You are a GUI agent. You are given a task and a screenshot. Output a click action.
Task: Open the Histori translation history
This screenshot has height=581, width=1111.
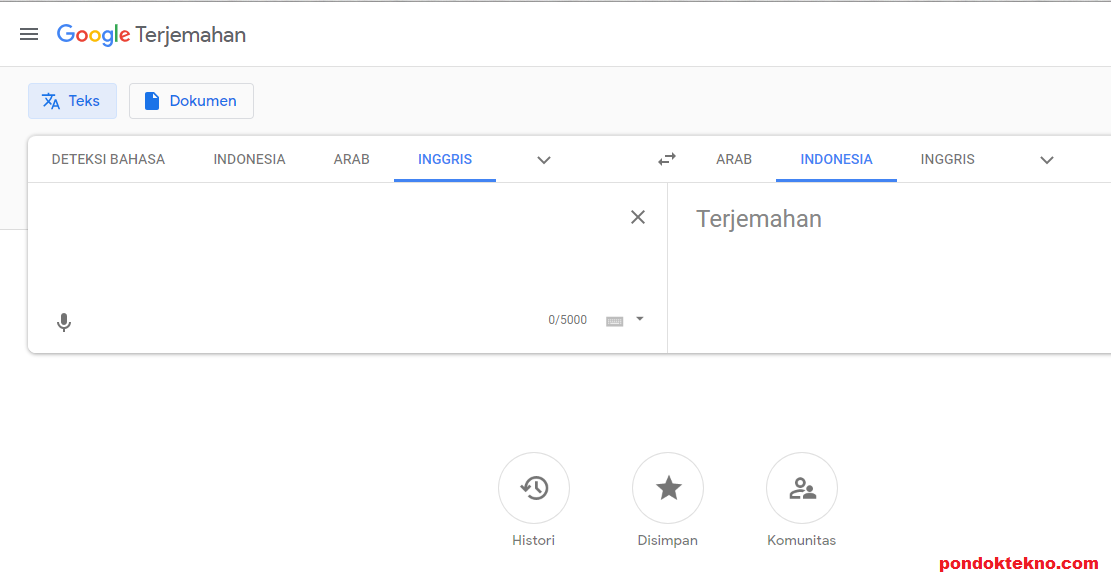click(534, 489)
